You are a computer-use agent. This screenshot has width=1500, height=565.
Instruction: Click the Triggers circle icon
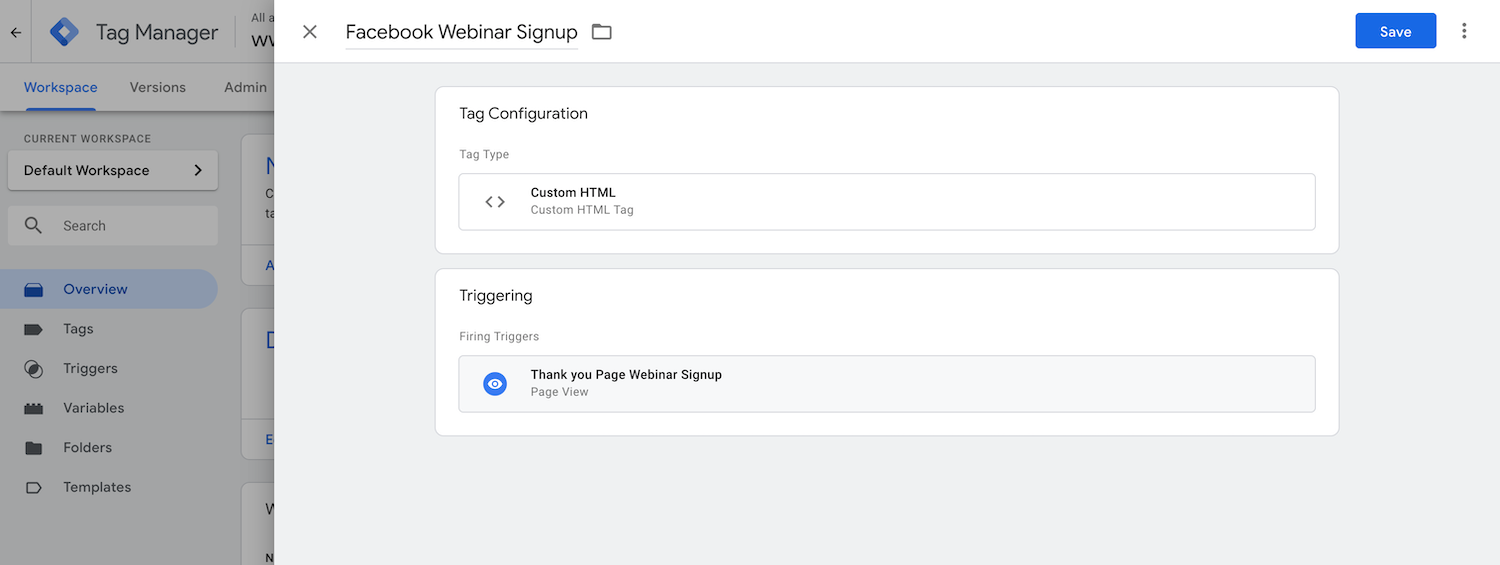click(x=33, y=369)
